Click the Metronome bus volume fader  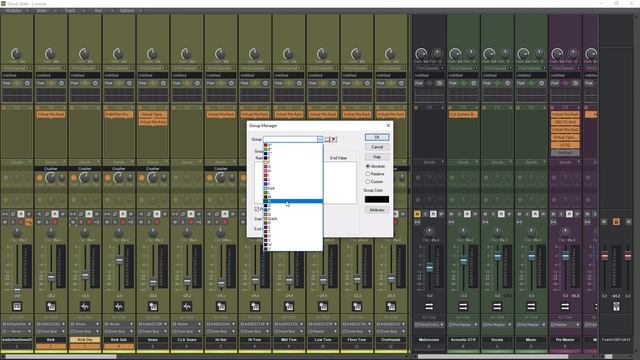point(429,268)
